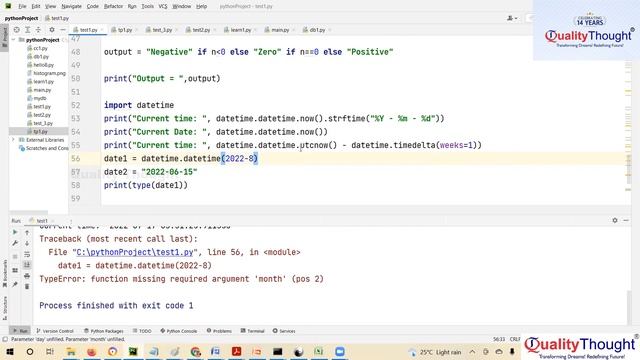Screen dimensions: 640x360
Task: Expand External Libraries node
Action: (13, 140)
